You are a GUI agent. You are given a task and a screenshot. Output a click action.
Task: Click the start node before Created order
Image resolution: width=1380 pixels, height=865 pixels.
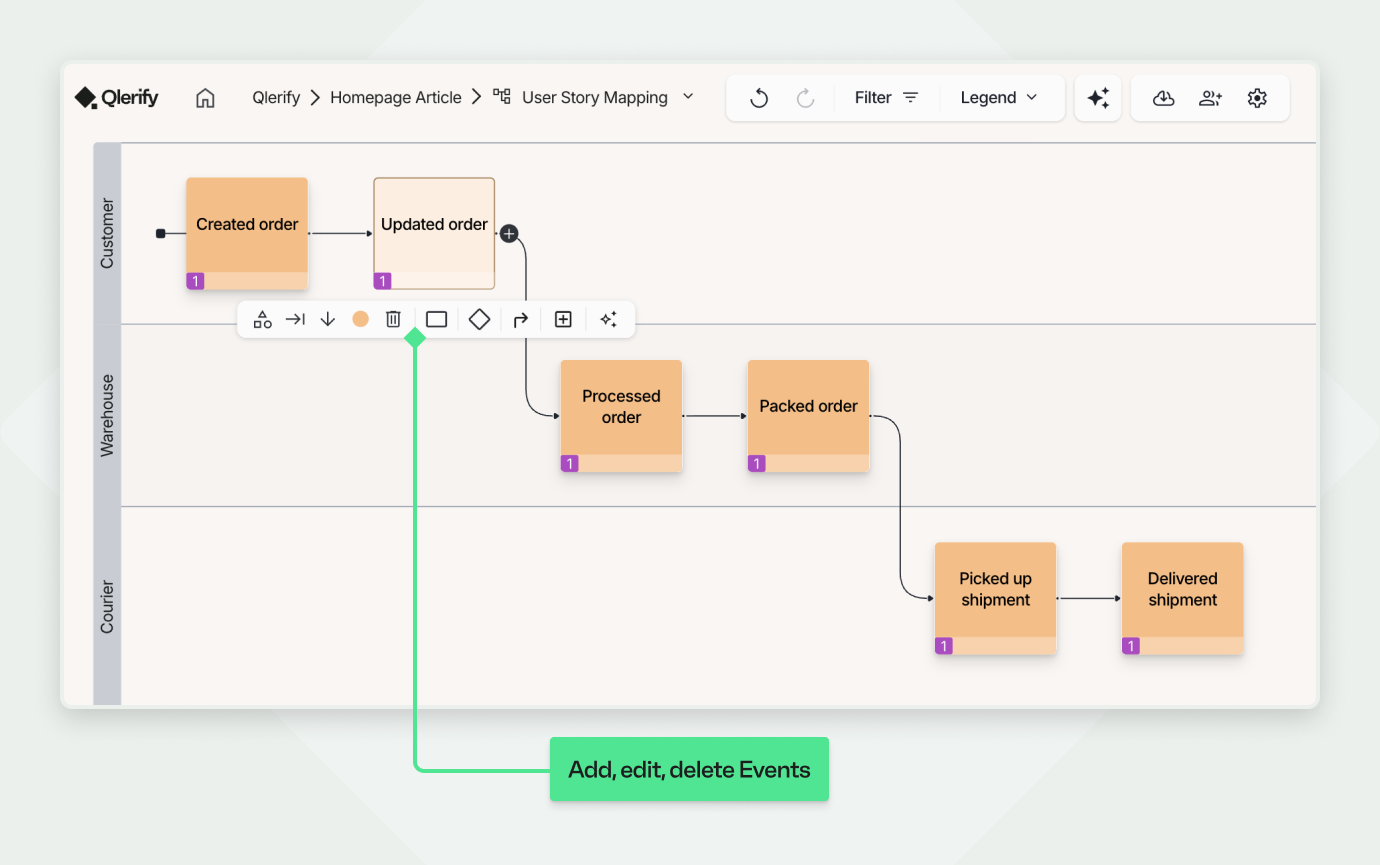click(160, 233)
